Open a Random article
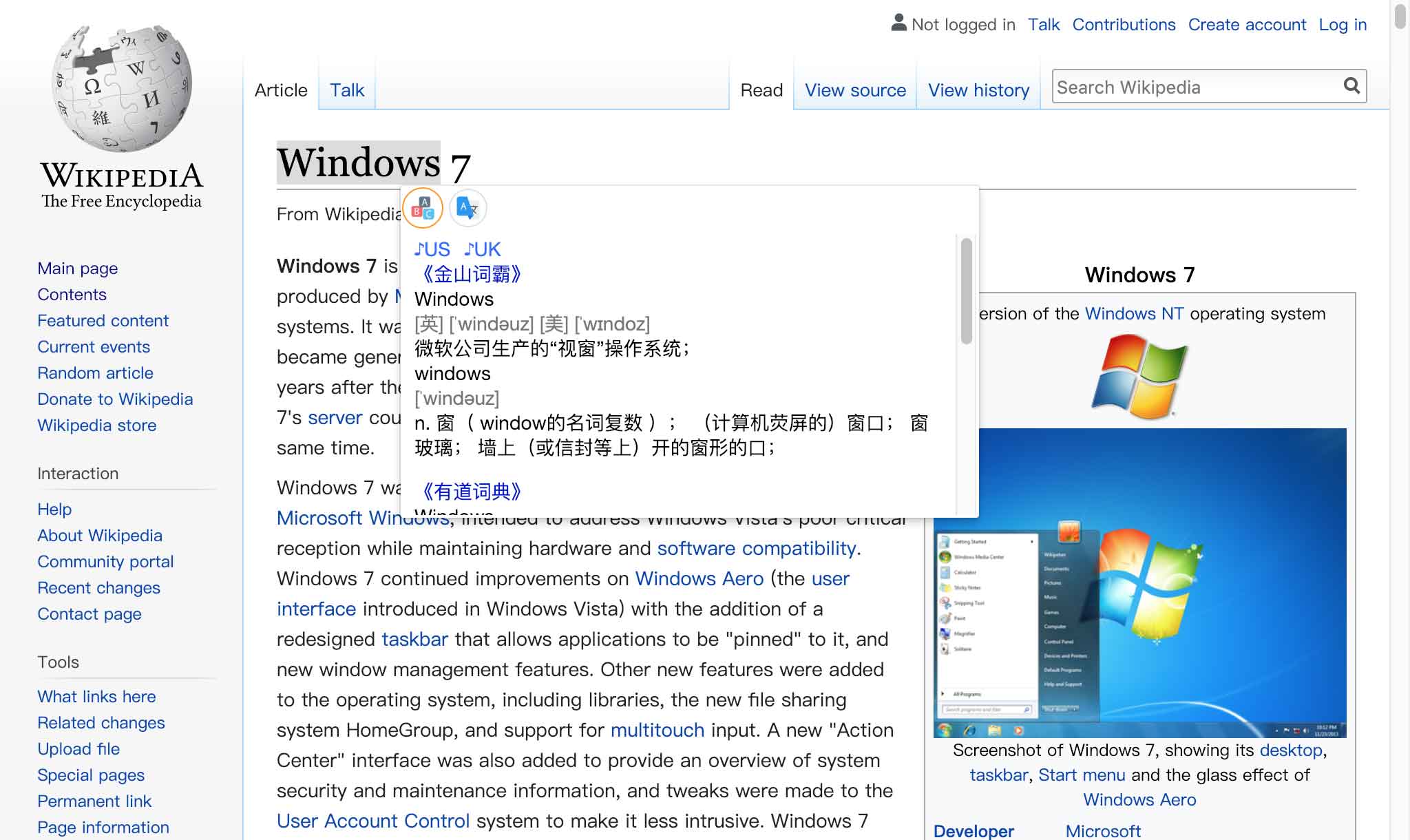This screenshot has width=1410, height=840. 96,373
